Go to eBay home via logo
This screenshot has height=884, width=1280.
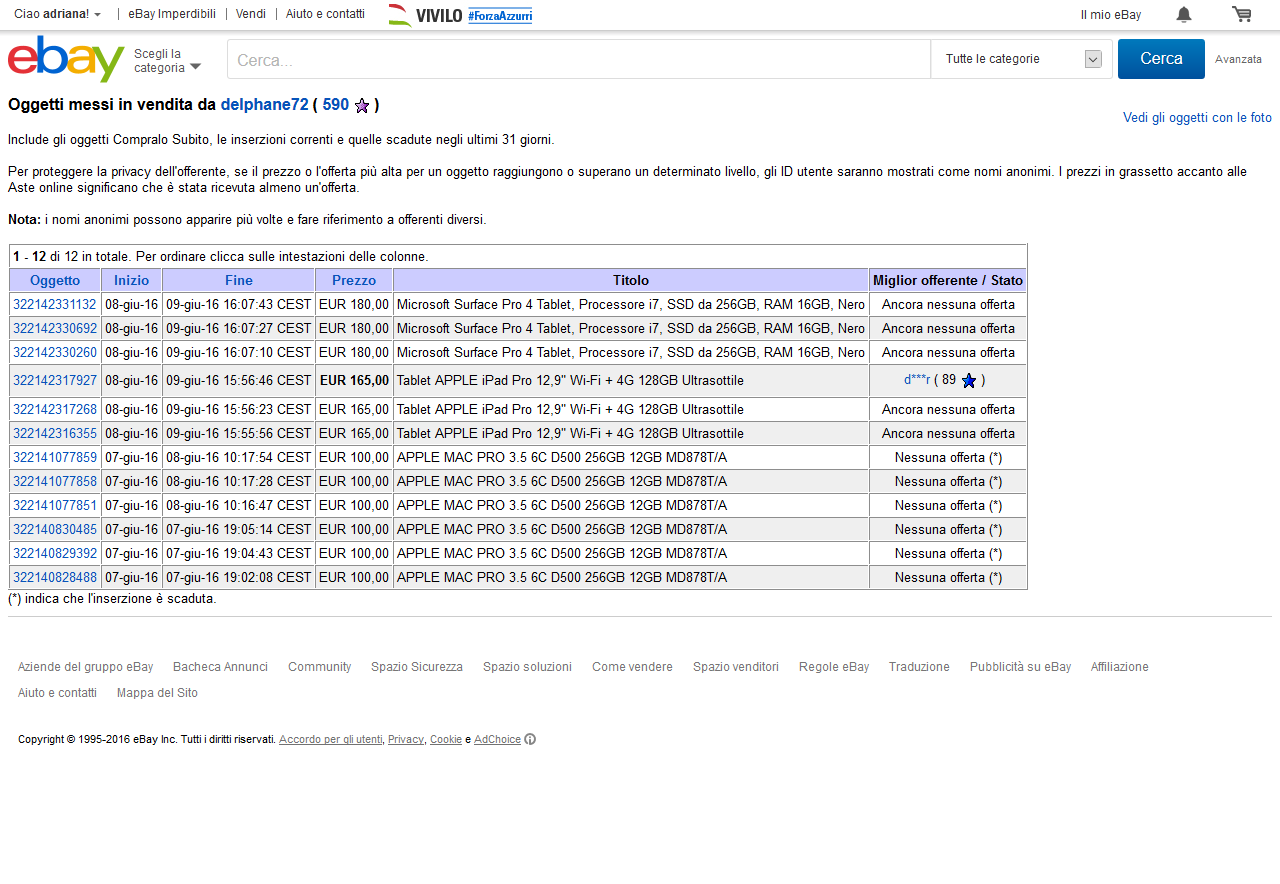coord(66,59)
